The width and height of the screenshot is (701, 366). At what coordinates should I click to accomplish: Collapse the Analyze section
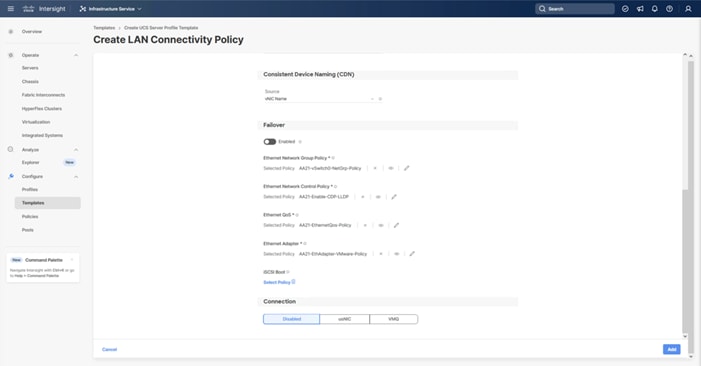(x=76, y=150)
